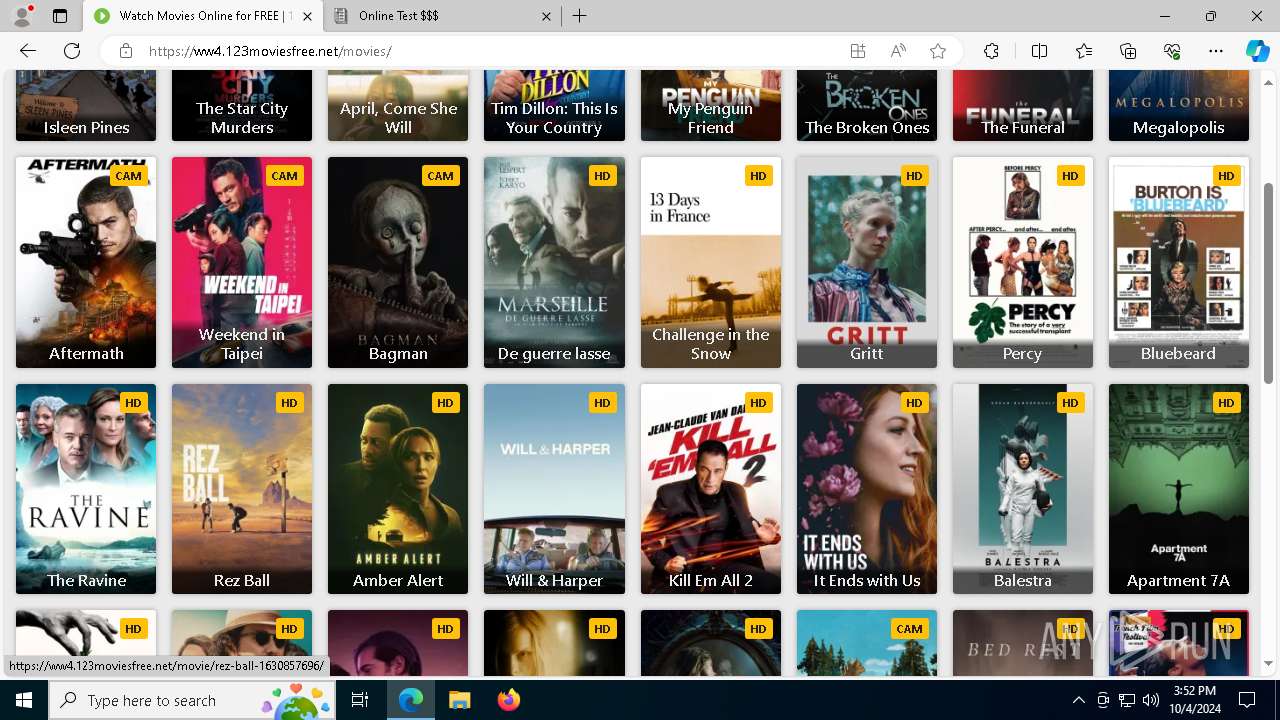Open the Percy movie poster

pos(1023,262)
